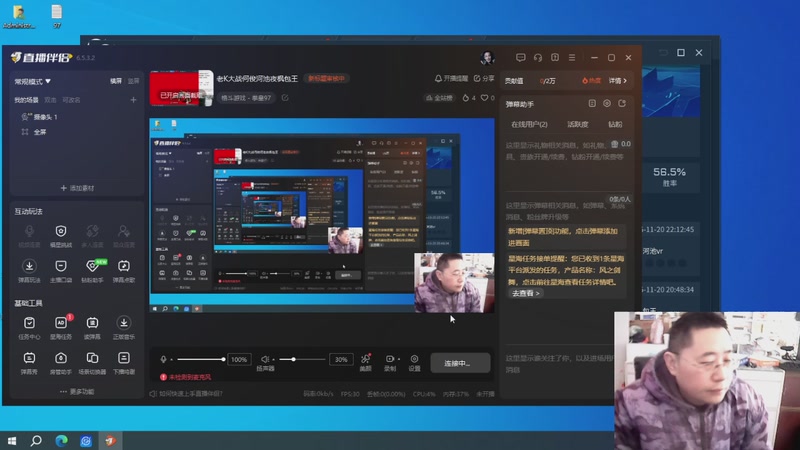This screenshot has width=800, height=450.
Task: Adjust speaker volume slider
Action: tap(302, 360)
